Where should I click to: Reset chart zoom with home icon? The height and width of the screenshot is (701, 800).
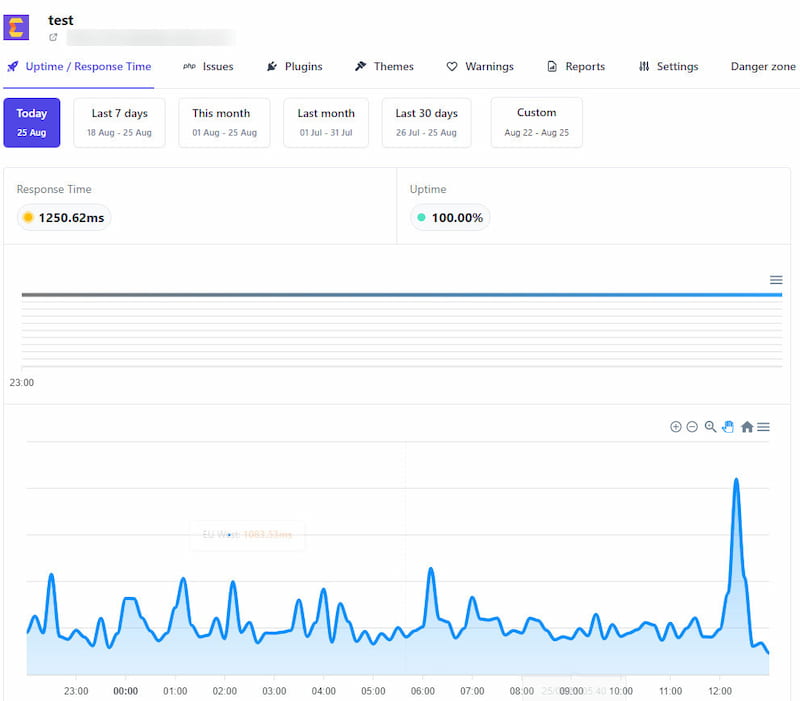(x=747, y=427)
